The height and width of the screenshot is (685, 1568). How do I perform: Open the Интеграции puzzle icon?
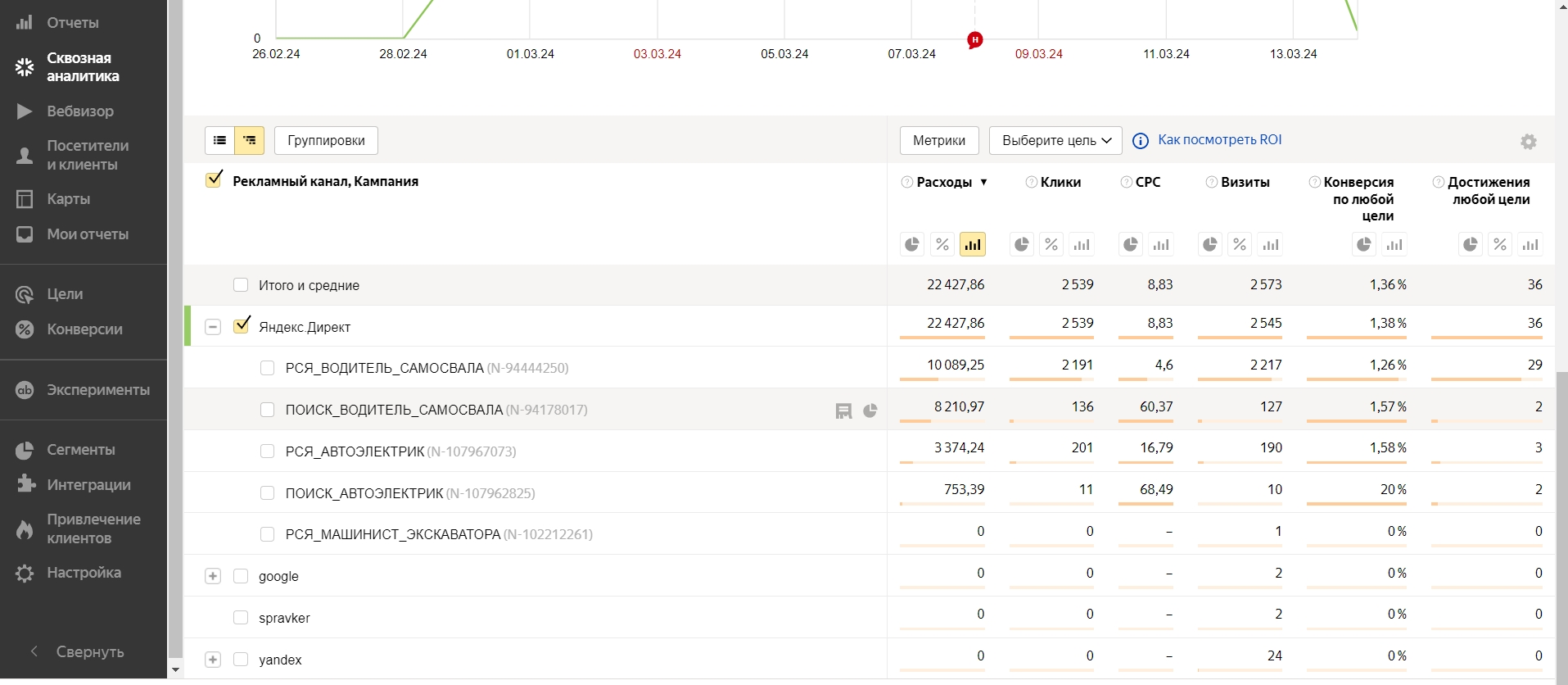pyautogui.click(x=25, y=484)
